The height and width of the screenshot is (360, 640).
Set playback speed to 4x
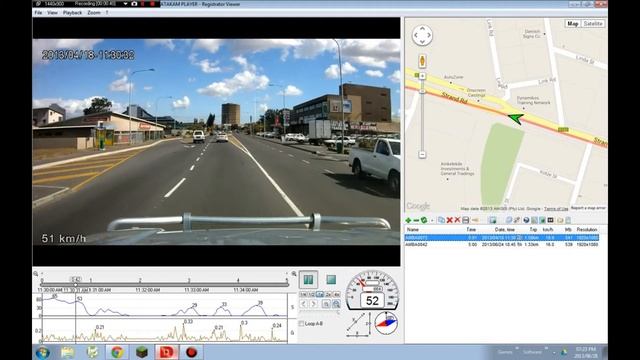336,294
